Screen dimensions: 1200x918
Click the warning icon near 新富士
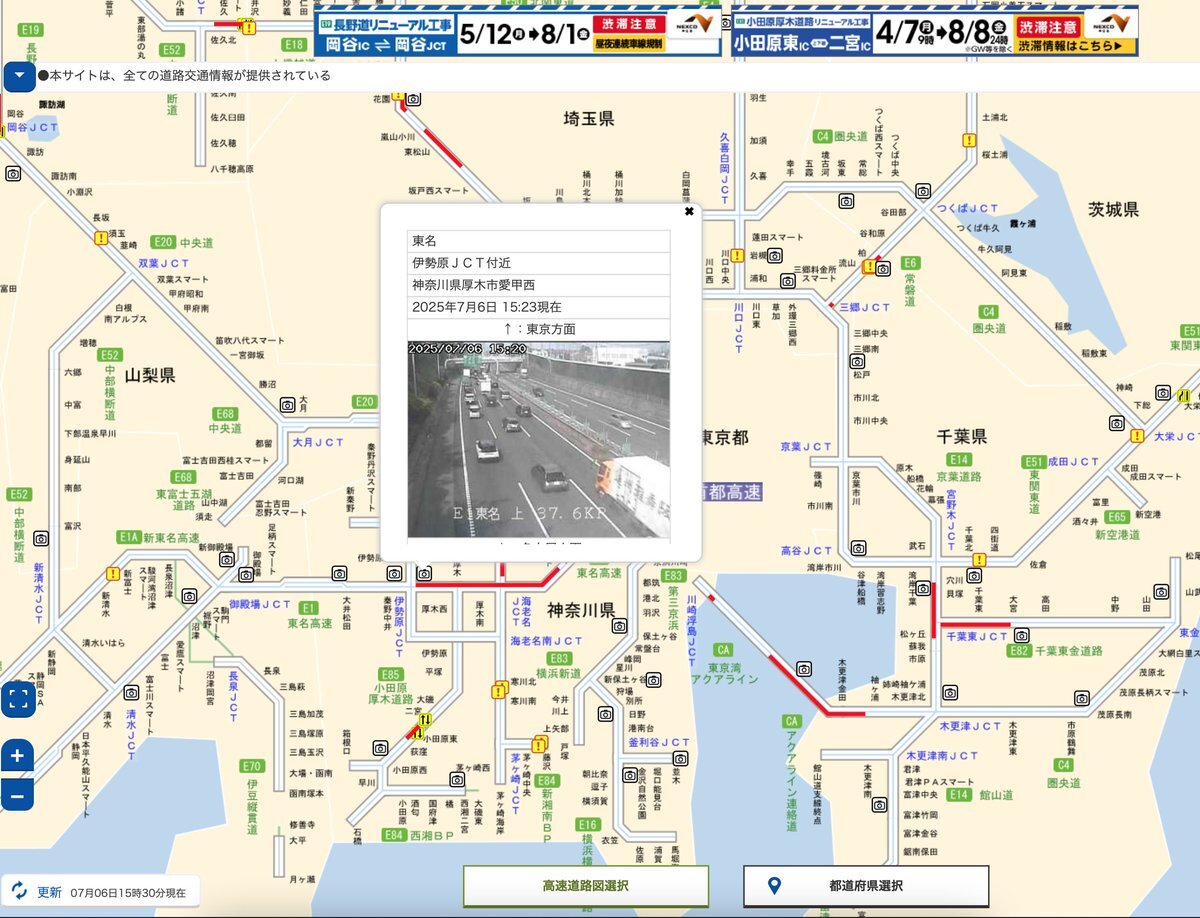point(113,574)
